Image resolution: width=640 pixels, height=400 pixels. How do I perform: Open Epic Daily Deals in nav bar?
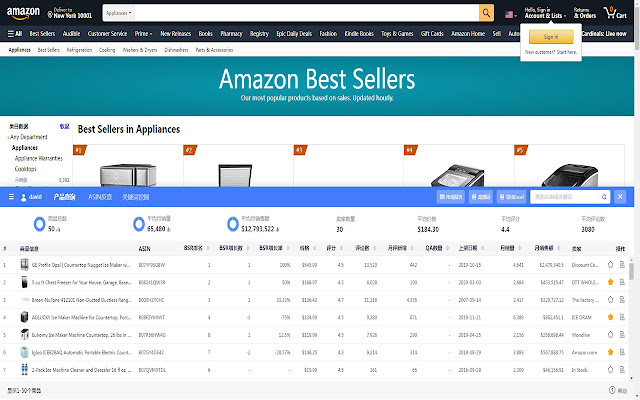coord(294,34)
